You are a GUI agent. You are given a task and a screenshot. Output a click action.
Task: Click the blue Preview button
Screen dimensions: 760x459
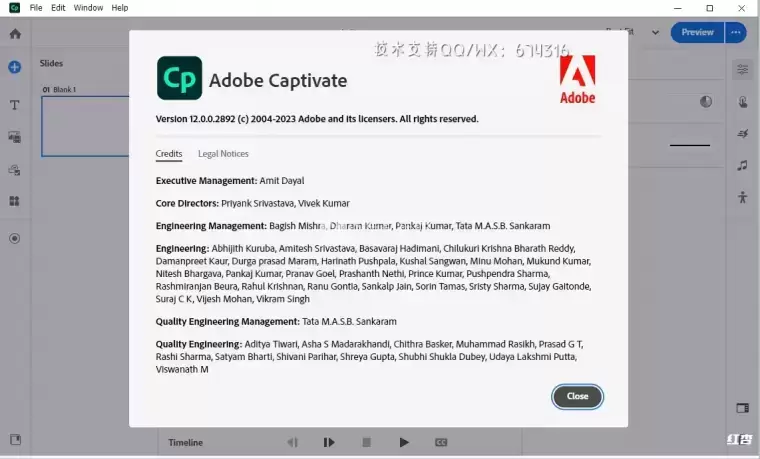point(697,32)
